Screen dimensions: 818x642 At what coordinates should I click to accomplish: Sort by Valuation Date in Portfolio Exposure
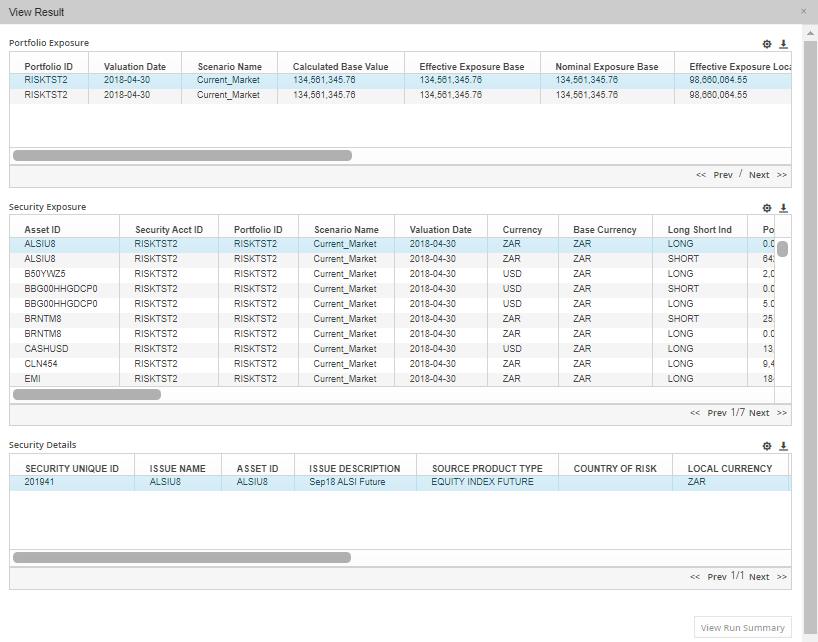coord(135,67)
